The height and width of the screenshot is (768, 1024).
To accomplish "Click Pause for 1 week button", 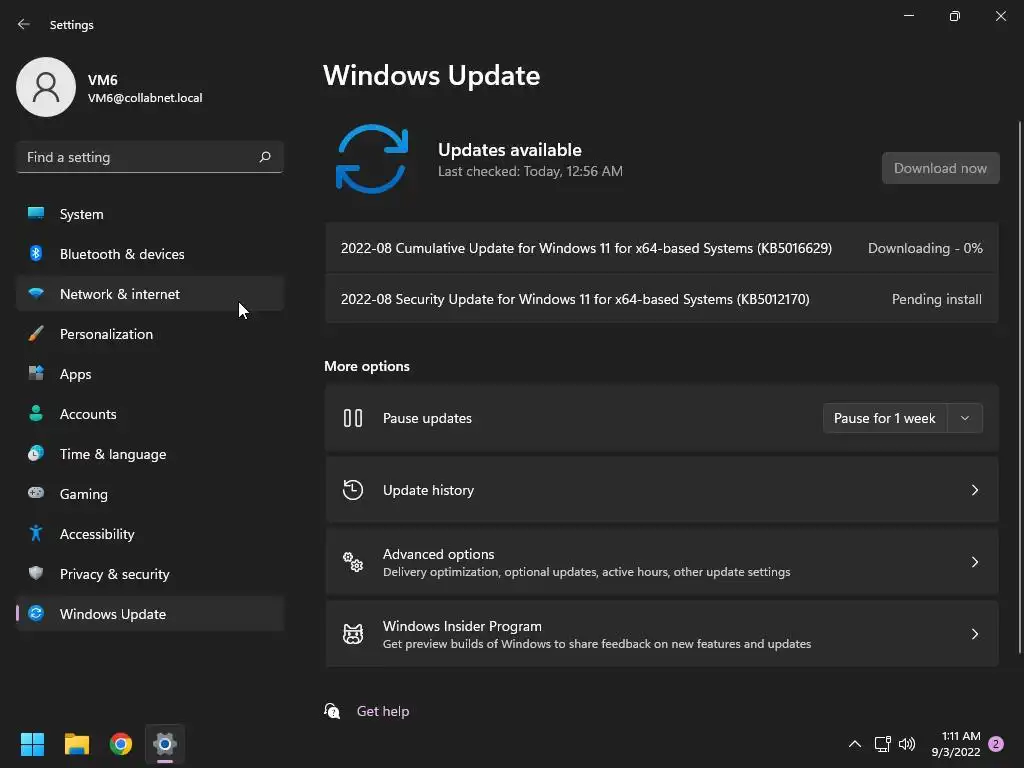I will [x=885, y=418].
